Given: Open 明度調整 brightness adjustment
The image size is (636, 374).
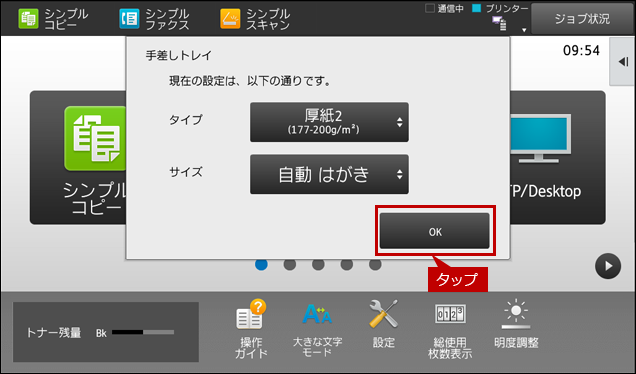Looking at the screenshot, I should point(516,325).
